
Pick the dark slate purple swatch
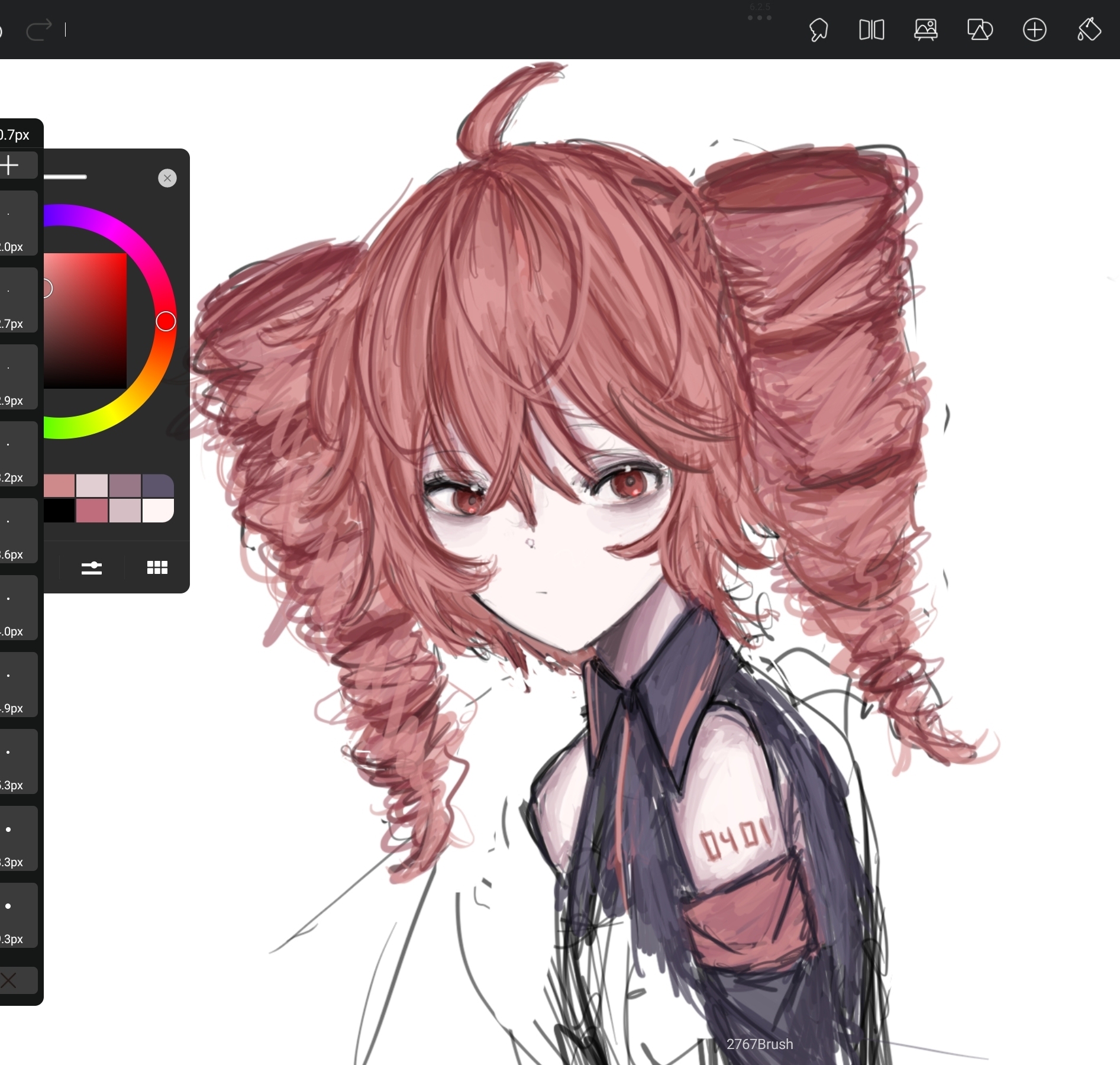pyautogui.click(x=158, y=486)
